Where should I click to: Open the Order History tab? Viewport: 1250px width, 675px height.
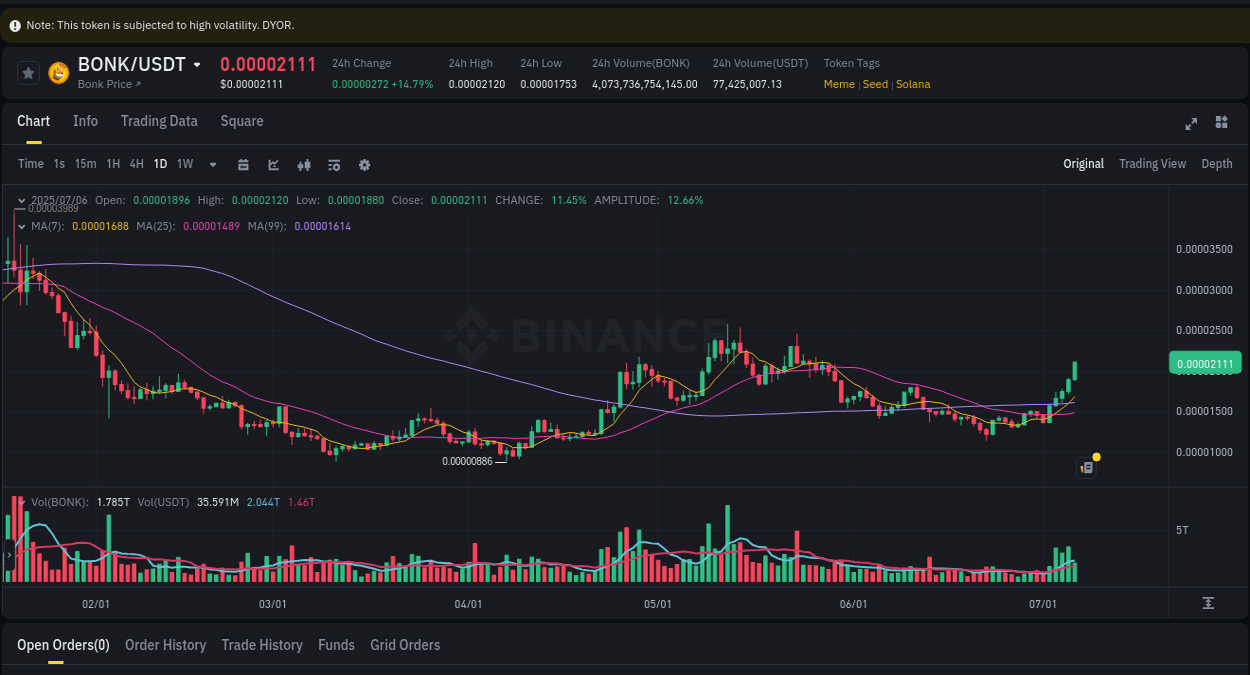165,645
